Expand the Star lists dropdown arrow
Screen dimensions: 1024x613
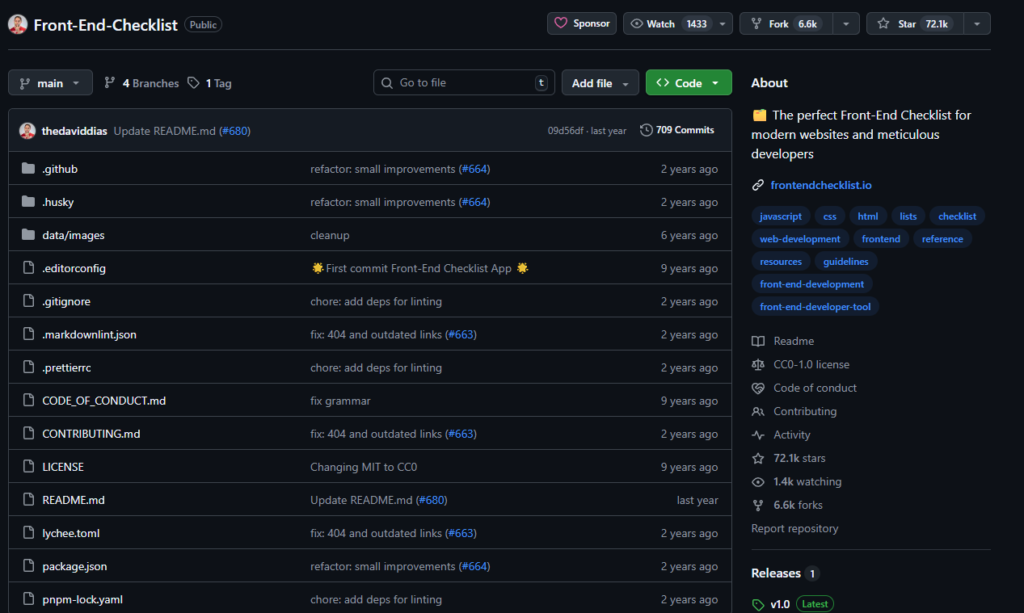977,24
